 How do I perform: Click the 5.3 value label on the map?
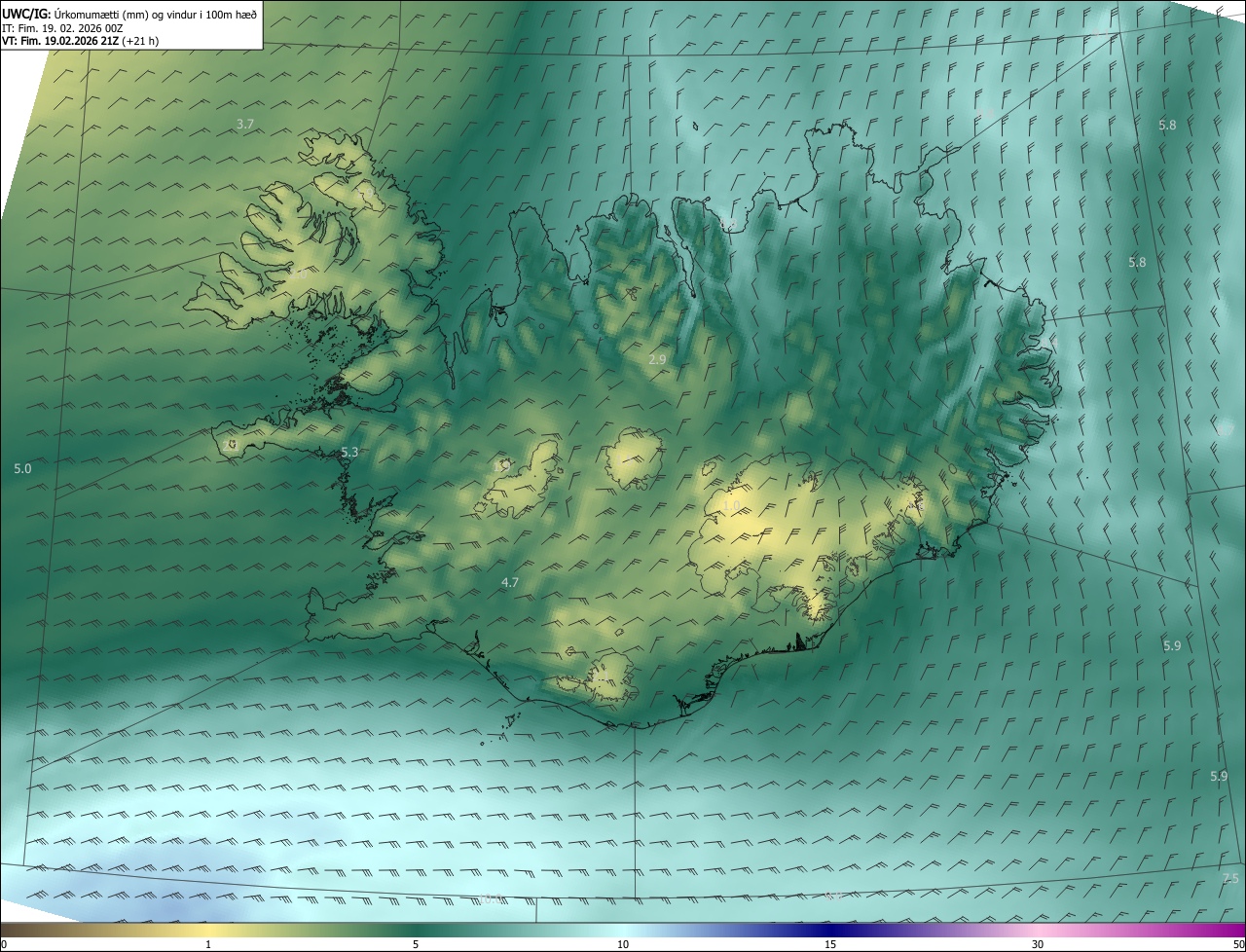349,453
